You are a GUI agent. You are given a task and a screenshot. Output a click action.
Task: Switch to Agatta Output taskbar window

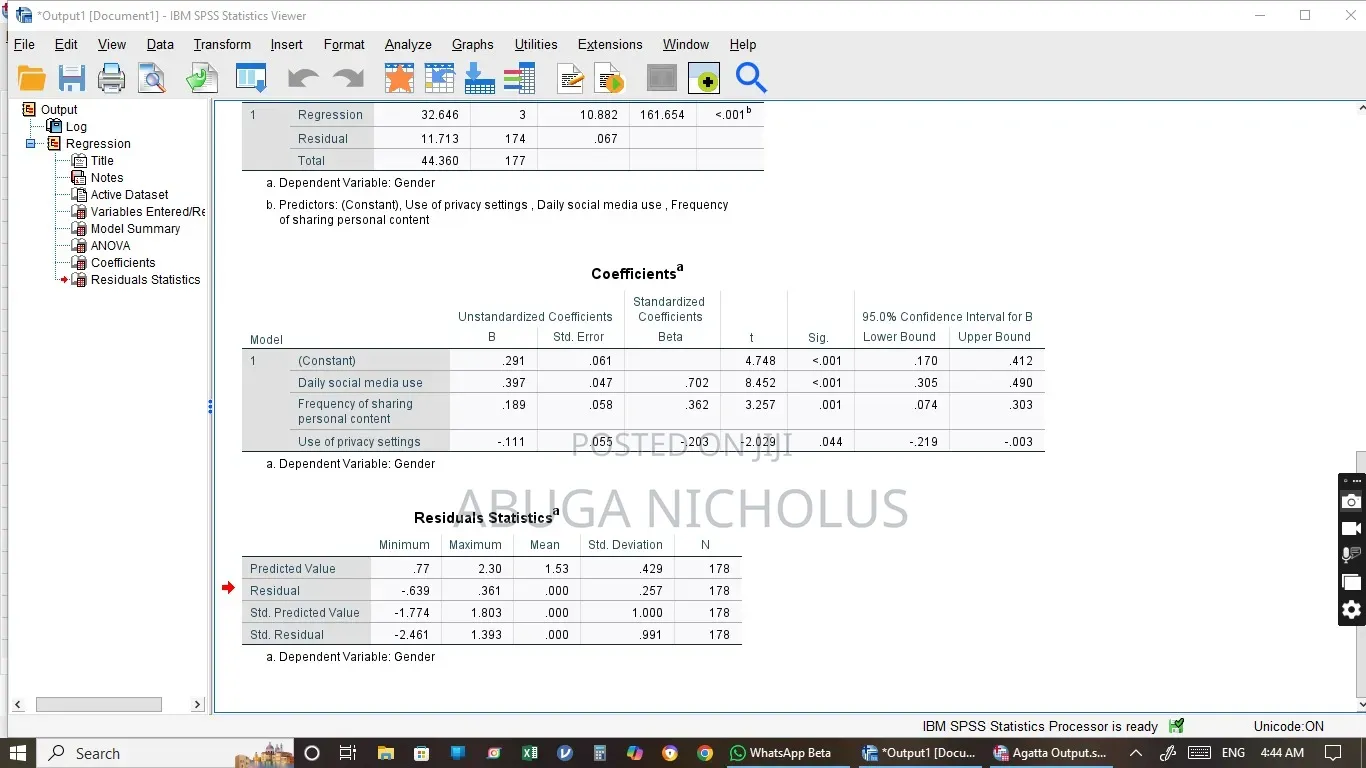coord(1050,753)
